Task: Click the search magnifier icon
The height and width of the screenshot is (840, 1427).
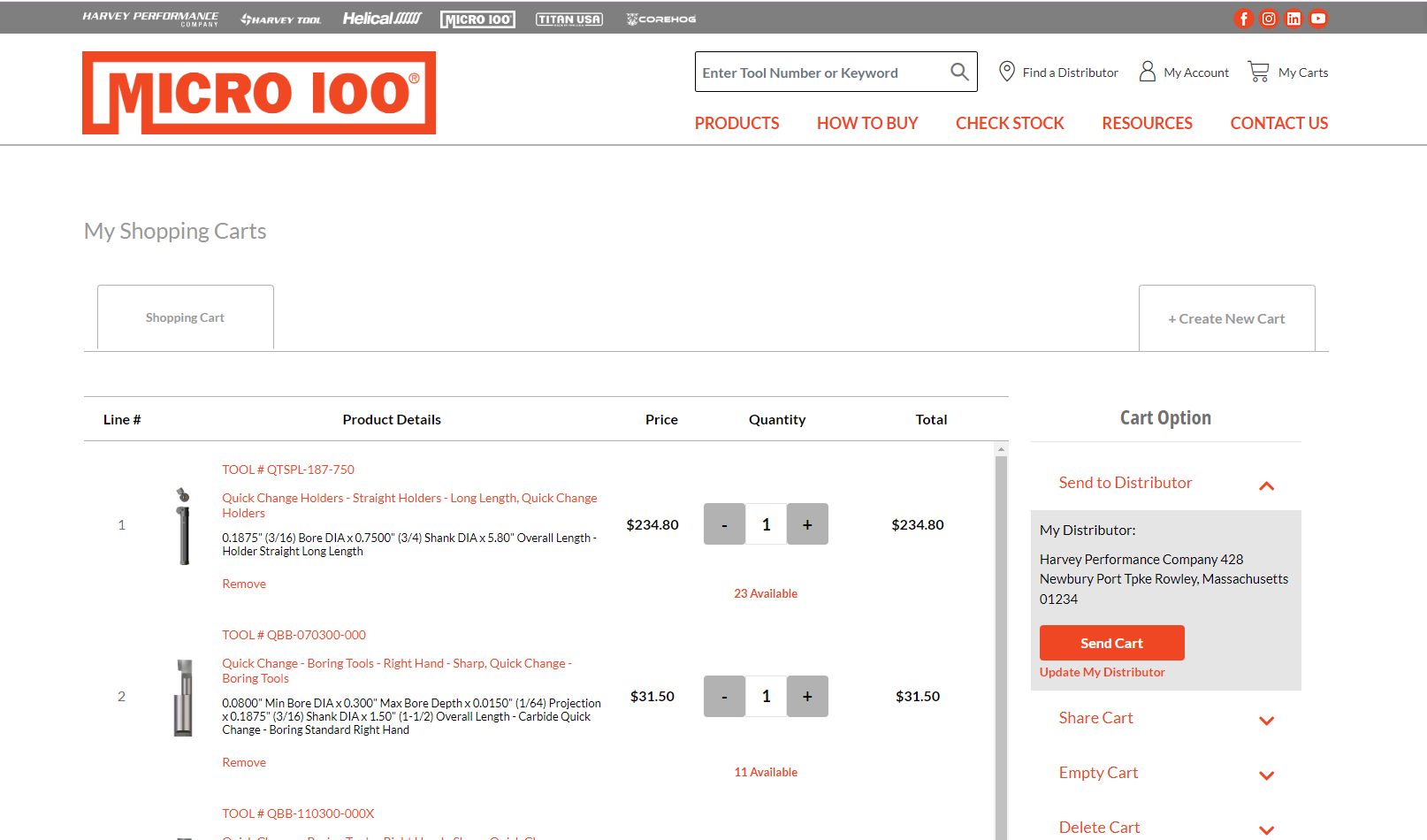Action: click(x=959, y=72)
